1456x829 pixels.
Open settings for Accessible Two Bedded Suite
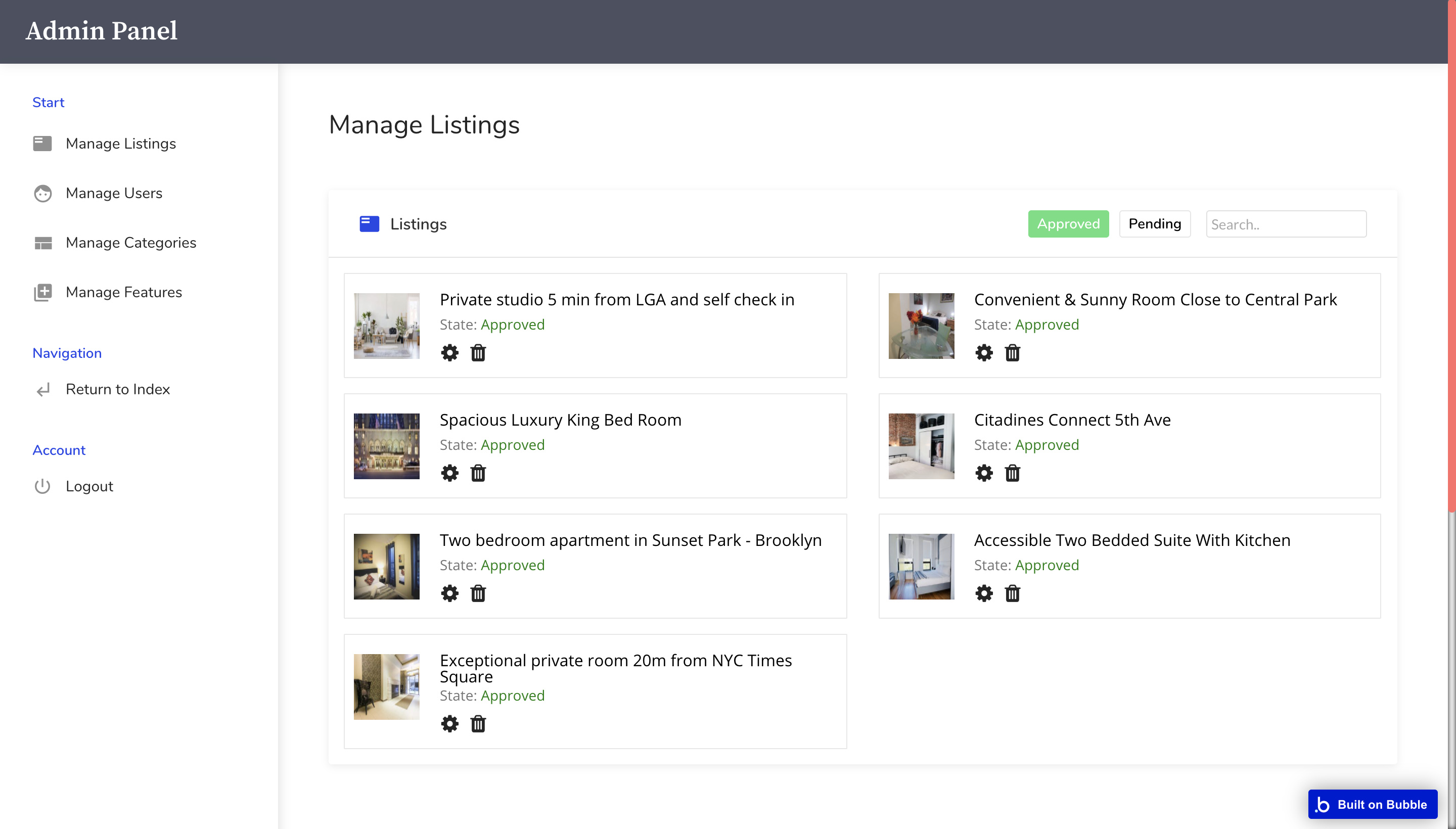tap(983, 593)
